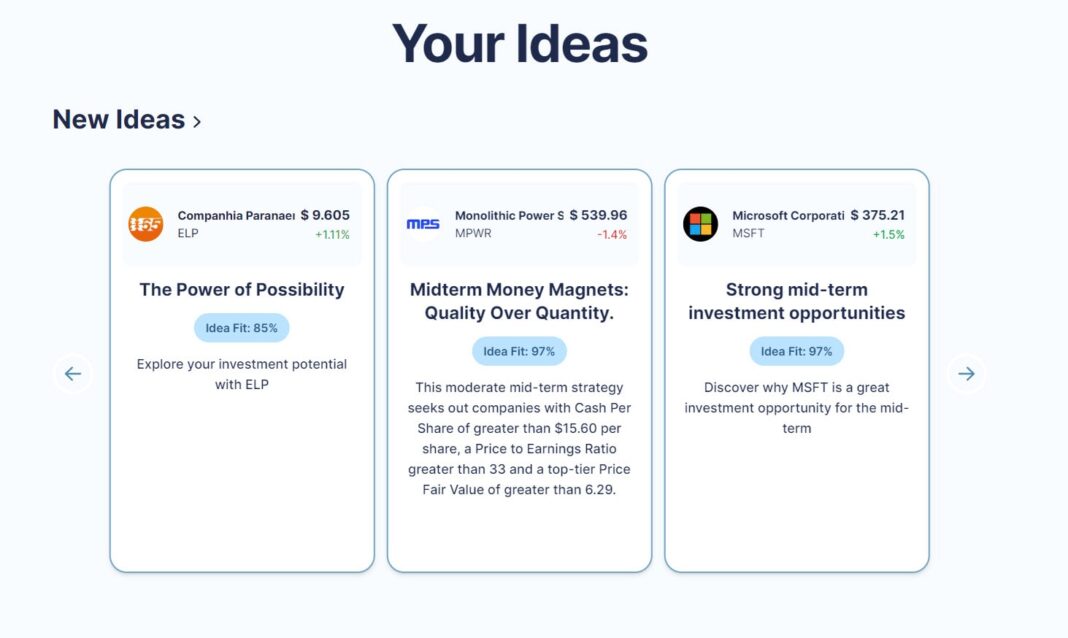The image size is (1068, 638).
Task: Click the +1.5% MSFT change value
Action: click(888, 234)
